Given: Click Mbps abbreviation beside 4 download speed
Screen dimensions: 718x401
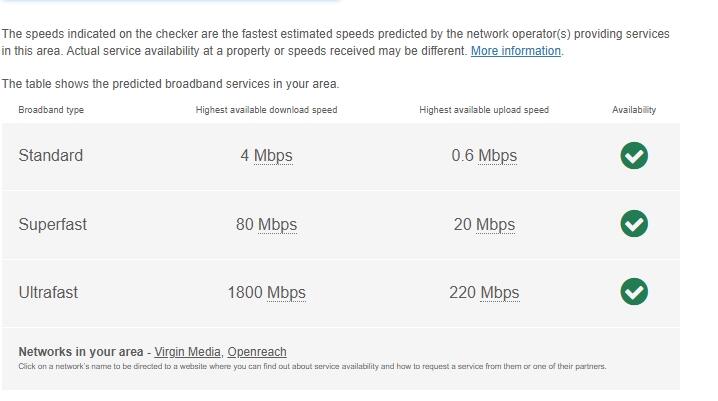Looking at the screenshot, I should pyautogui.click(x=273, y=156).
